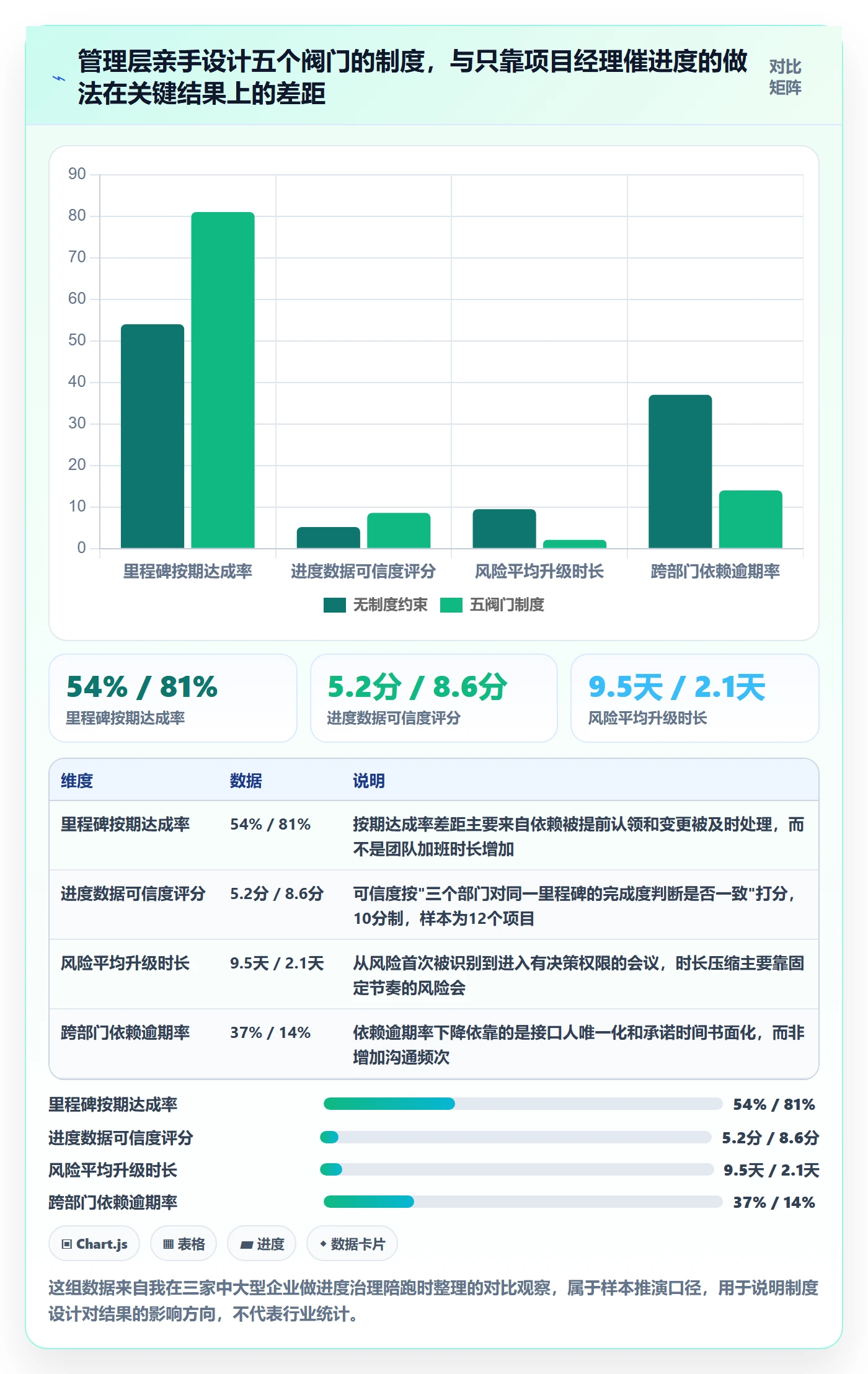The height and width of the screenshot is (1374, 868).
Task: Click table cell 风险平均升级时长
Action: pyautogui.click(x=125, y=963)
